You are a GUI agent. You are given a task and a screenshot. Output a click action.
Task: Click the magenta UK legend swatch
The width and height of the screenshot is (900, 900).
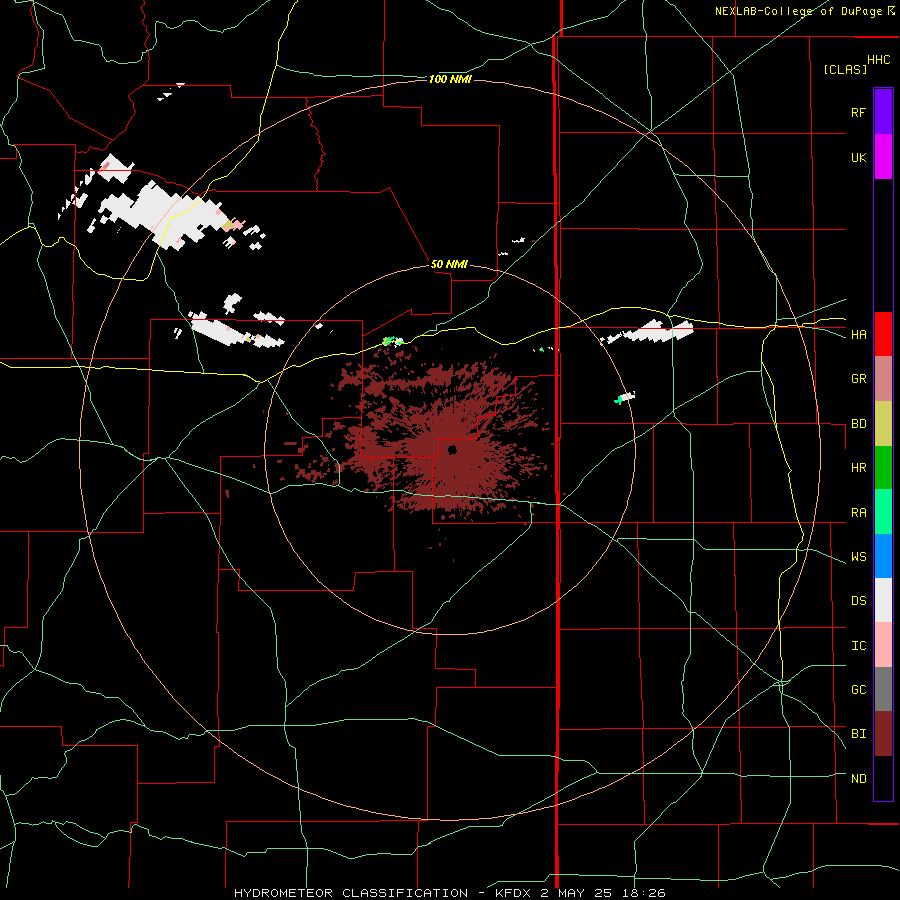pyautogui.click(x=883, y=157)
